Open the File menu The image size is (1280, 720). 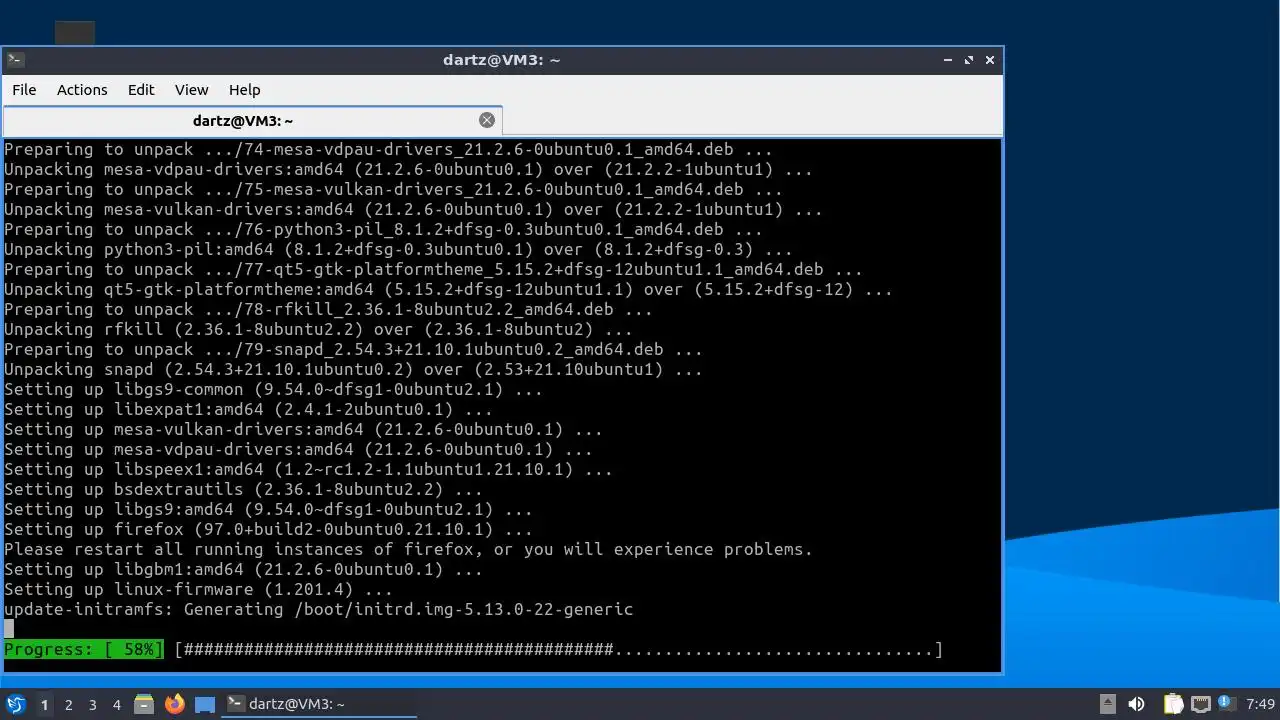[24, 90]
